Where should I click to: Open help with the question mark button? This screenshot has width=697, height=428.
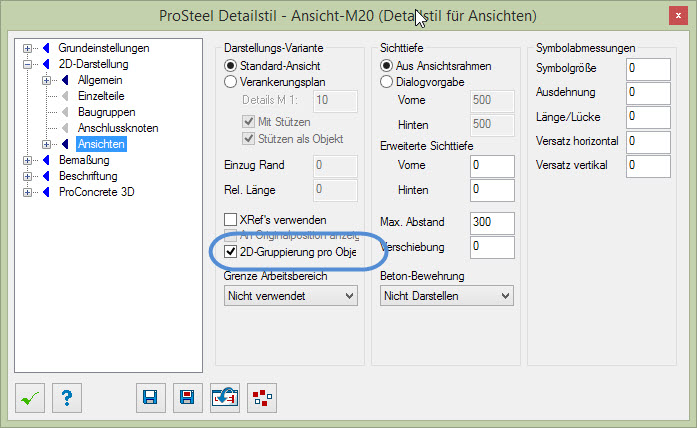tap(67, 397)
